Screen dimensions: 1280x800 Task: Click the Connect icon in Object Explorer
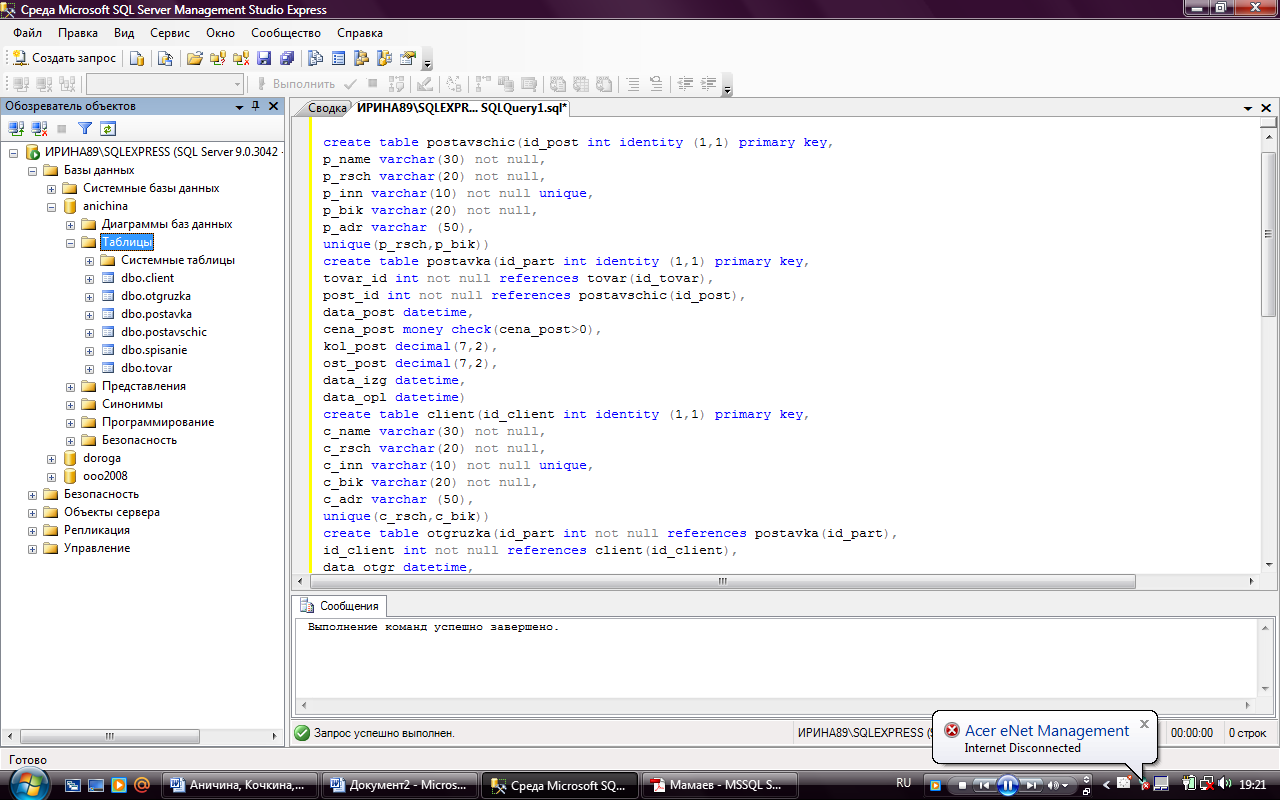pyautogui.click(x=16, y=128)
